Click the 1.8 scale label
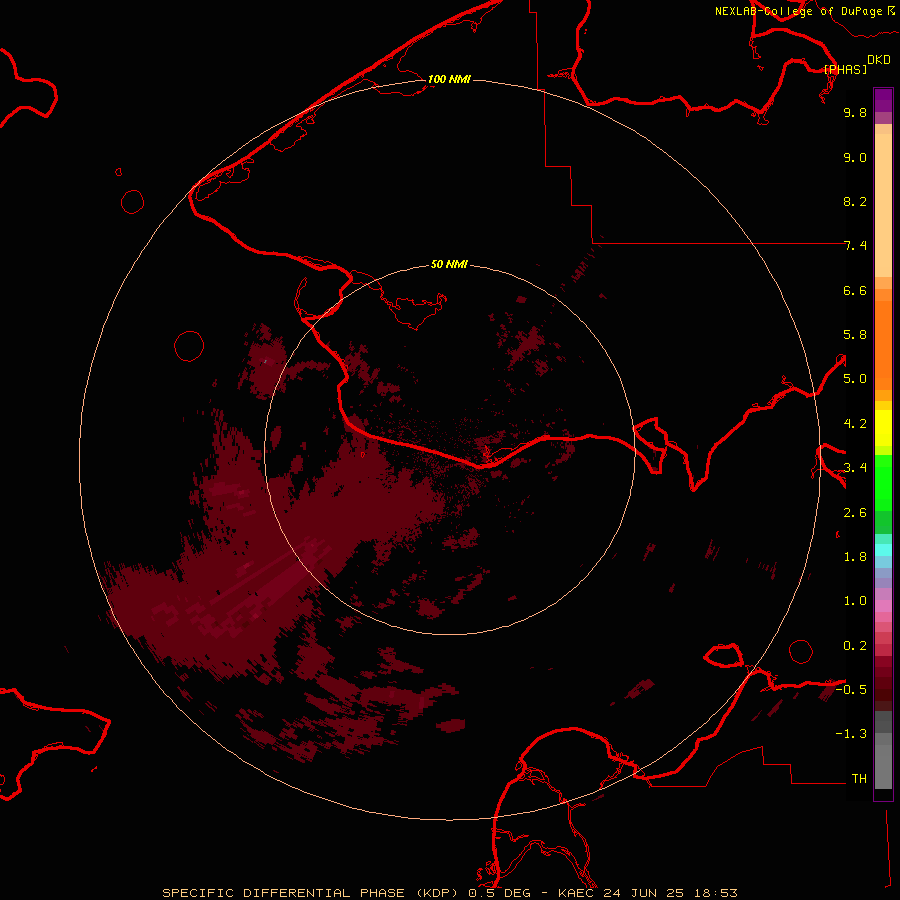The height and width of the screenshot is (900, 900). pyautogui.click(x=855, y=557)
